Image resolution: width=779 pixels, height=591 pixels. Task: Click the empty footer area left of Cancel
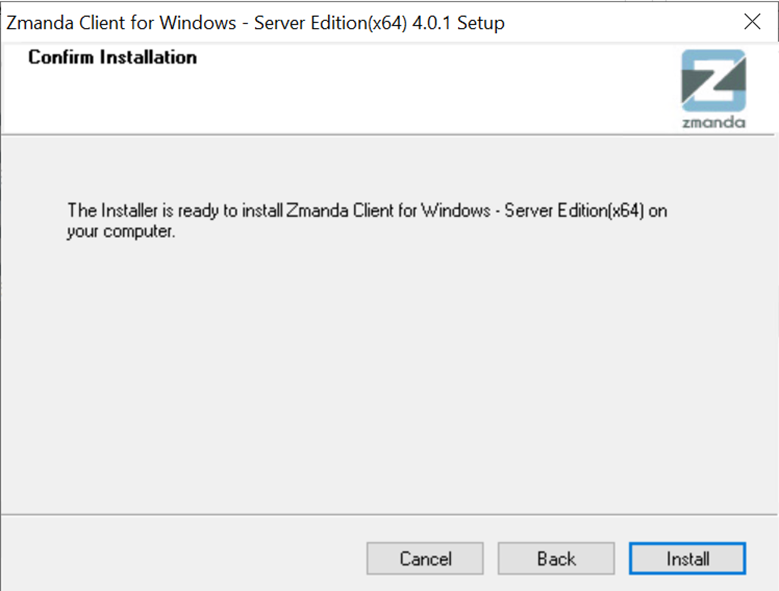(x=184, y=559)
